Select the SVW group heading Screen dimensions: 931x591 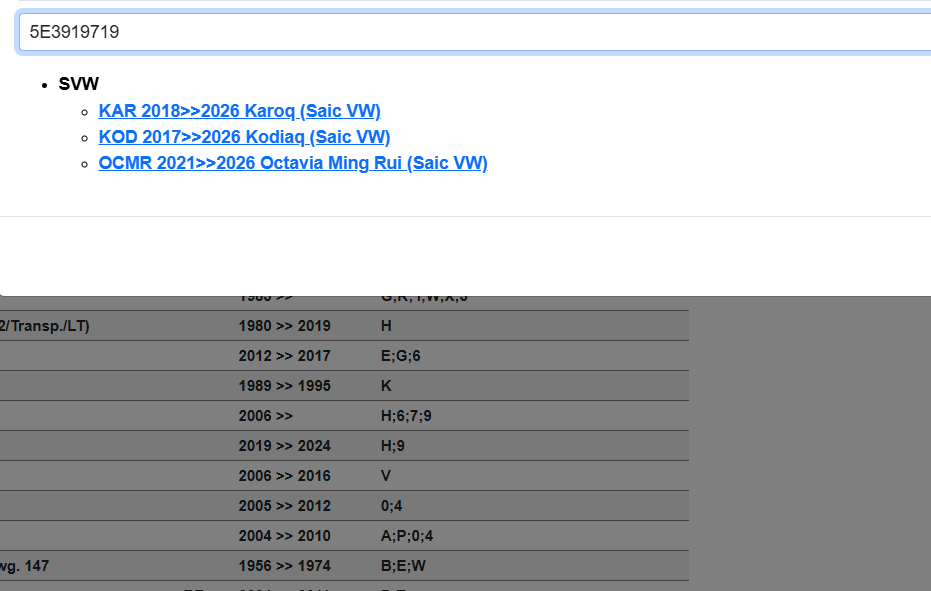coord(78,84)
